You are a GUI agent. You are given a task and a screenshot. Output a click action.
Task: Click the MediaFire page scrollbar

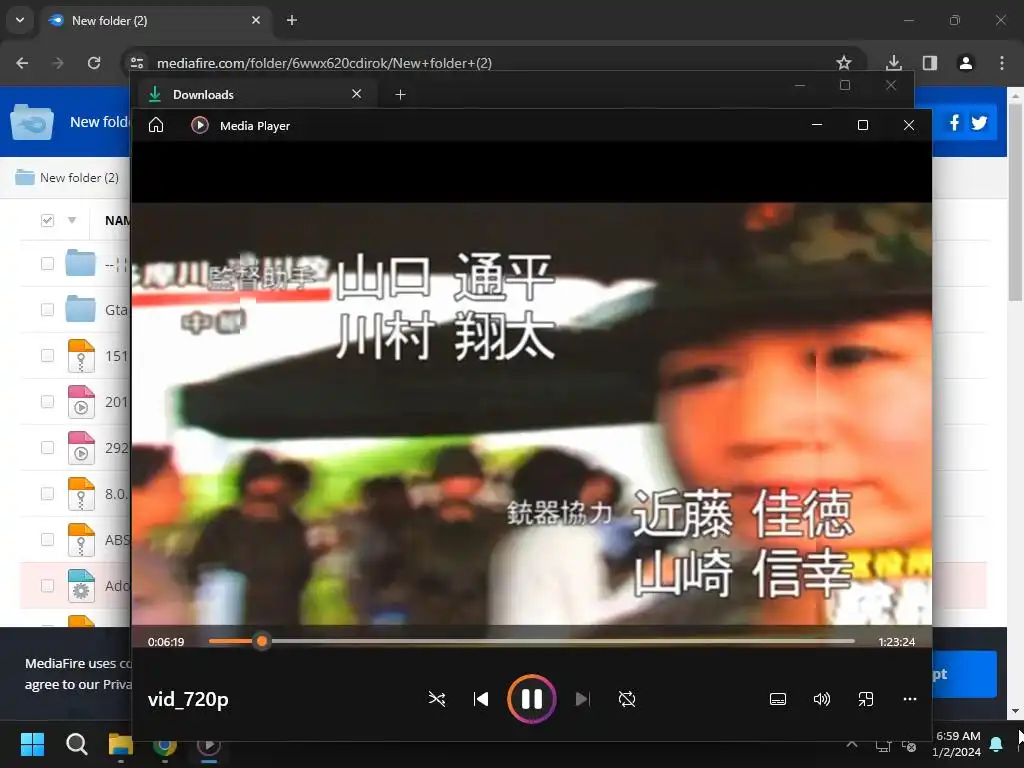click(1015, 202)
